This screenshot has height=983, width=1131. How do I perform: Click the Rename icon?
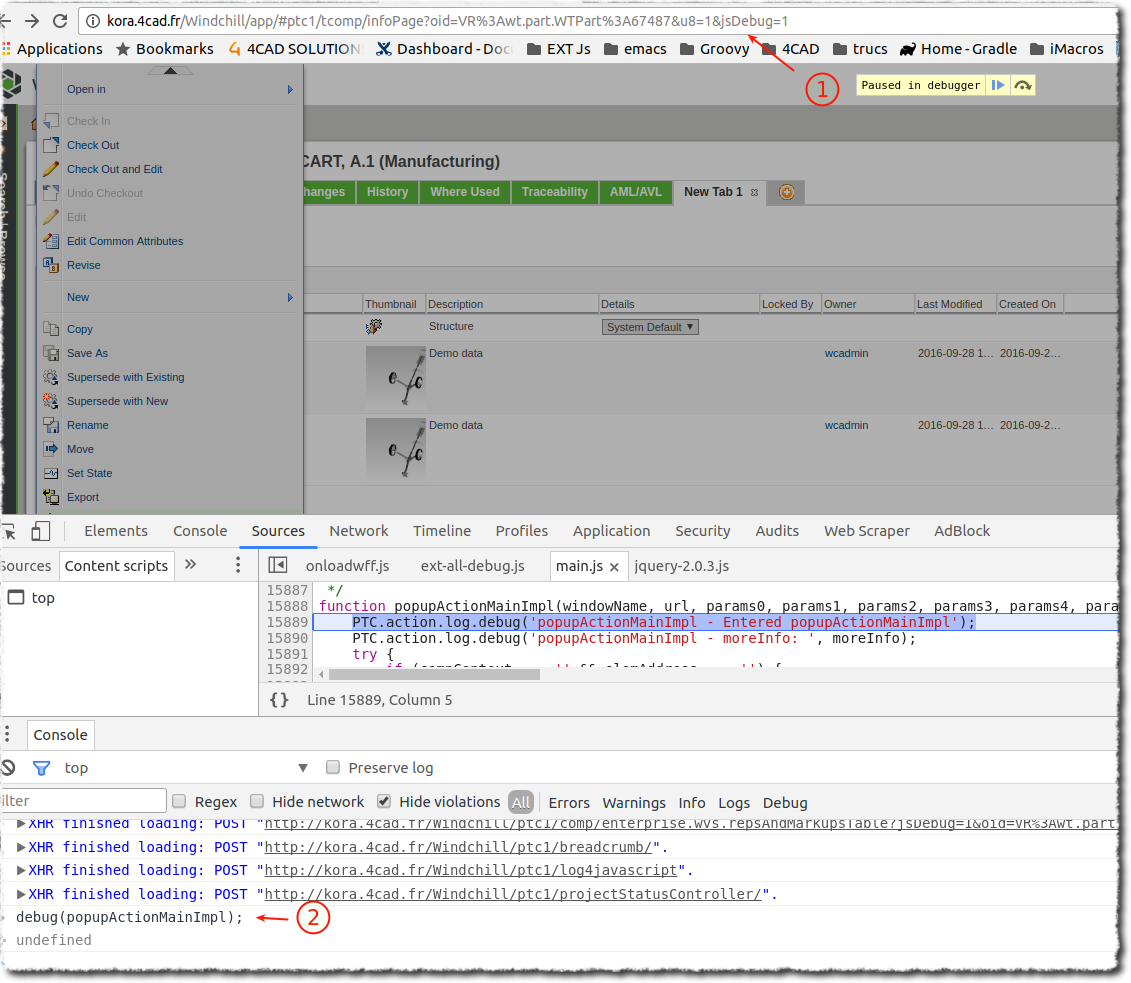click(50, 425)
